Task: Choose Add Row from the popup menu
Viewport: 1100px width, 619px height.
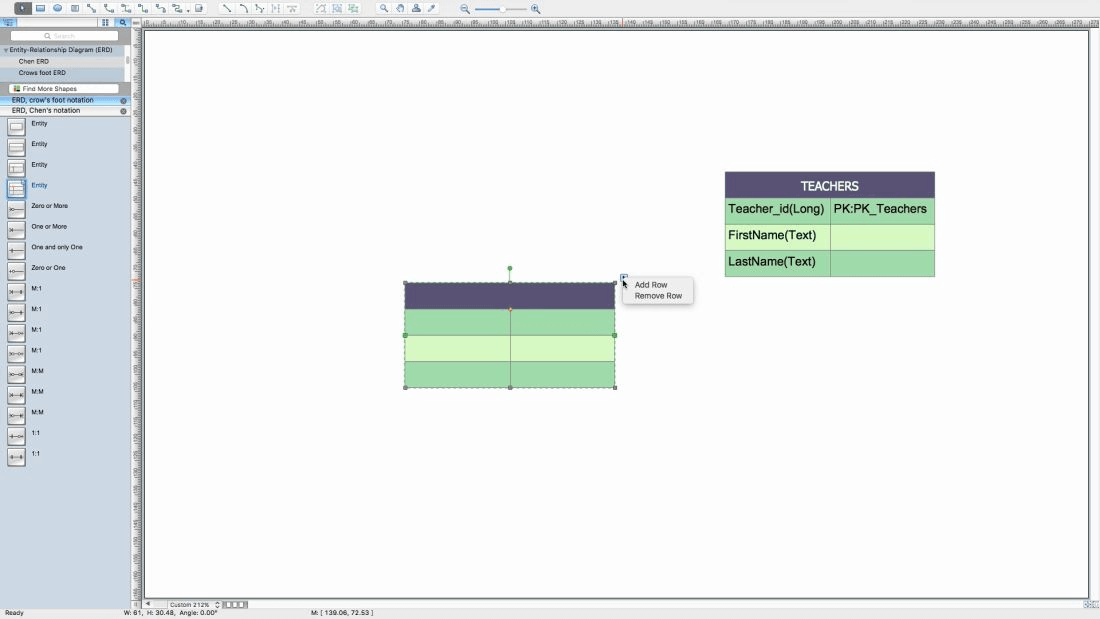Action: pos(651,285)
